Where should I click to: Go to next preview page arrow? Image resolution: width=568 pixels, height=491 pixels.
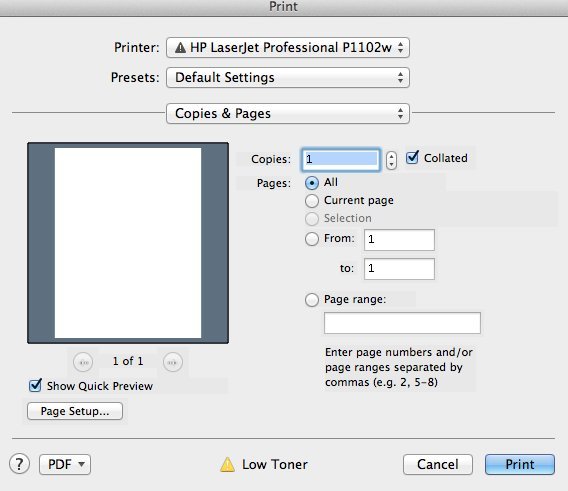click(x=172, y=362)
